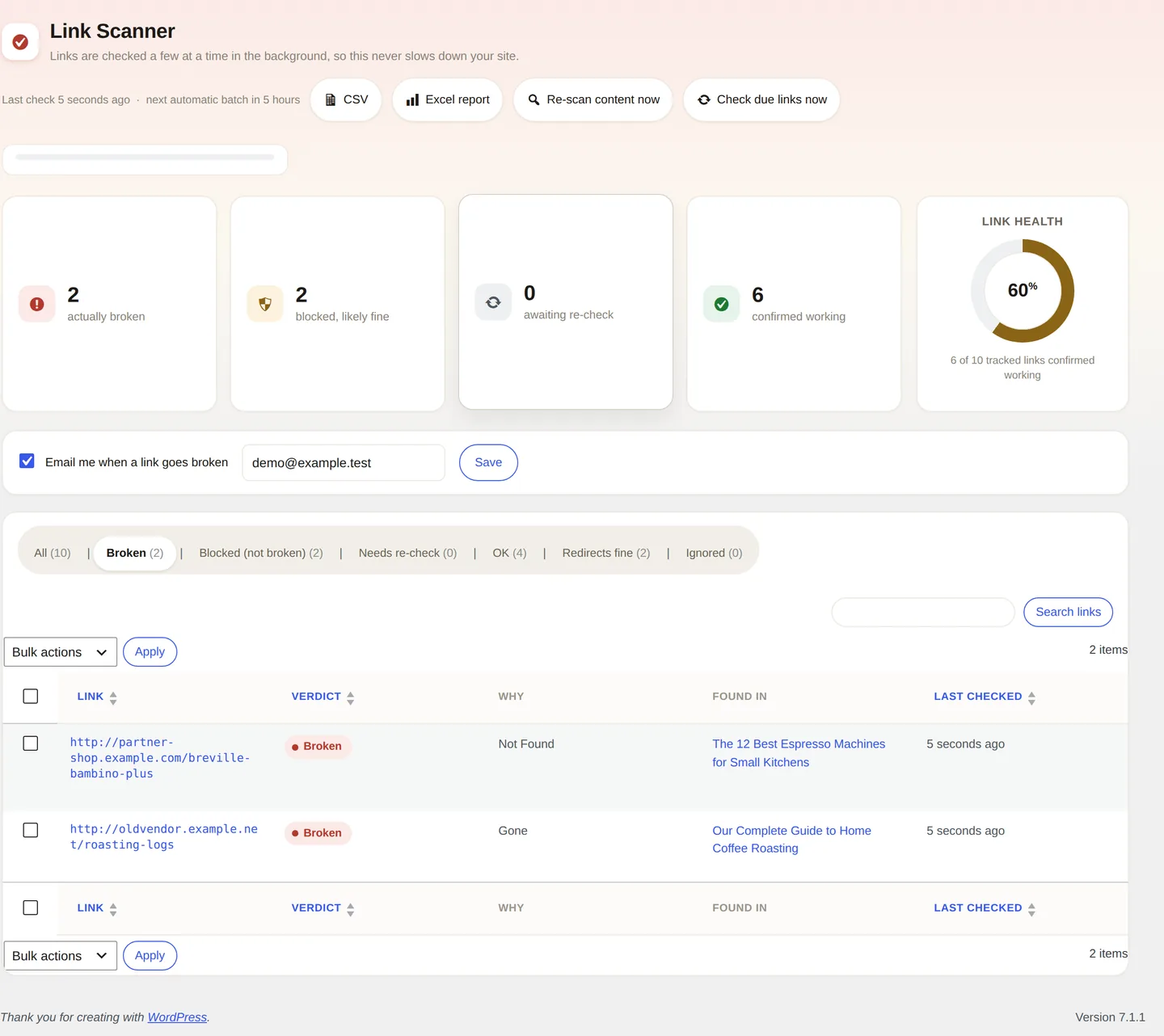Click the shield icon for blocked, likely fine

pyautogui.click(x=265, y=304)
